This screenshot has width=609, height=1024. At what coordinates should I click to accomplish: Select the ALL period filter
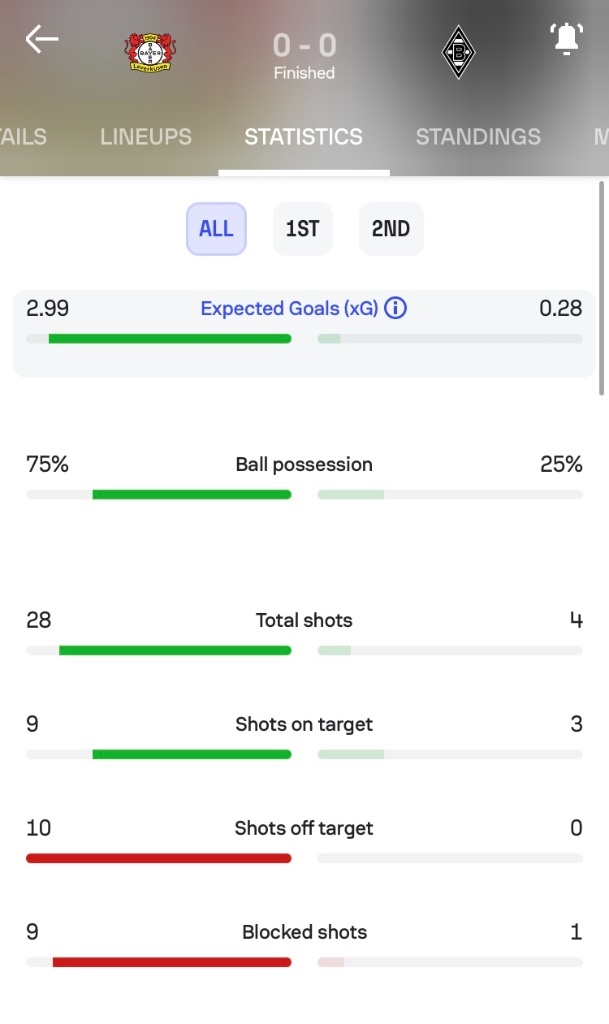[x=216, y=229]
